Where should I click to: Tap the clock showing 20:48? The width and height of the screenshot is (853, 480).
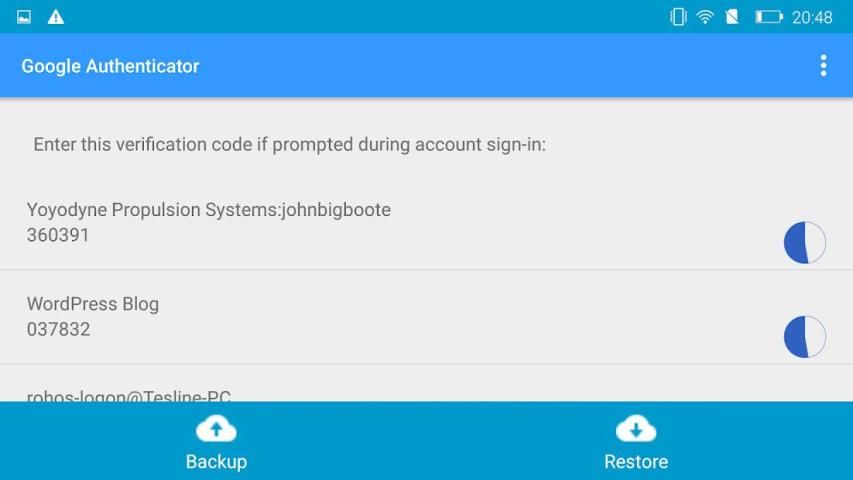[x=812, y=18]
